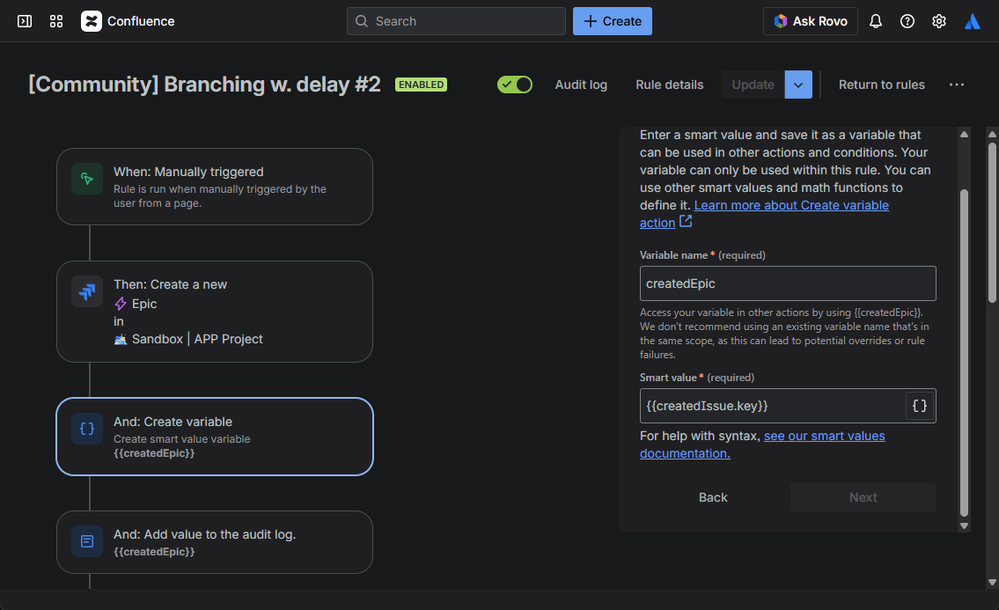Click the external link icon after 'action'

(686, 221)
